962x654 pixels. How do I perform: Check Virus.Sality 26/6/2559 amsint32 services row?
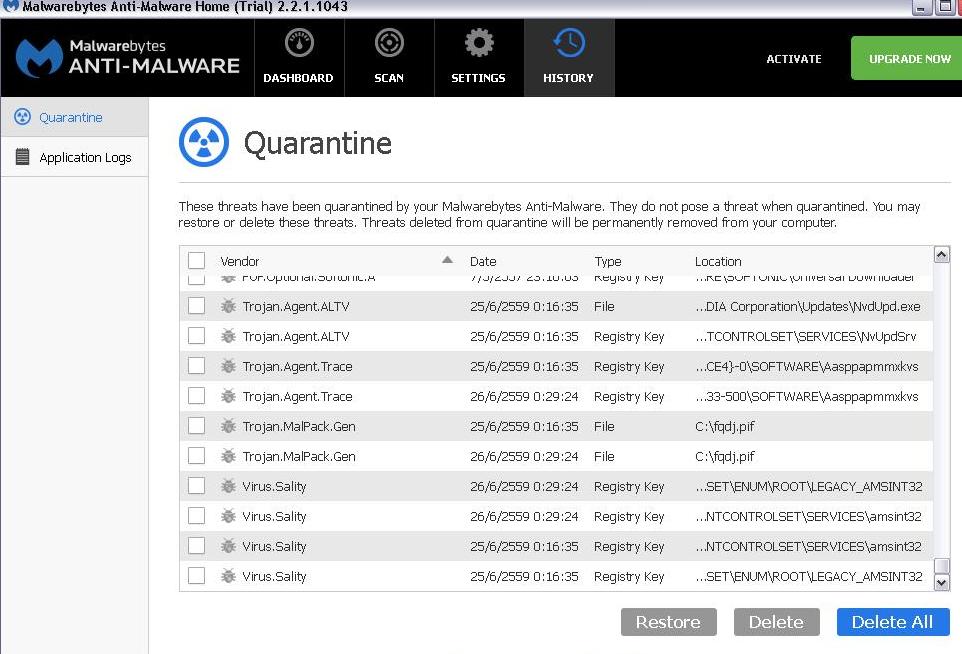coord(196,516)
